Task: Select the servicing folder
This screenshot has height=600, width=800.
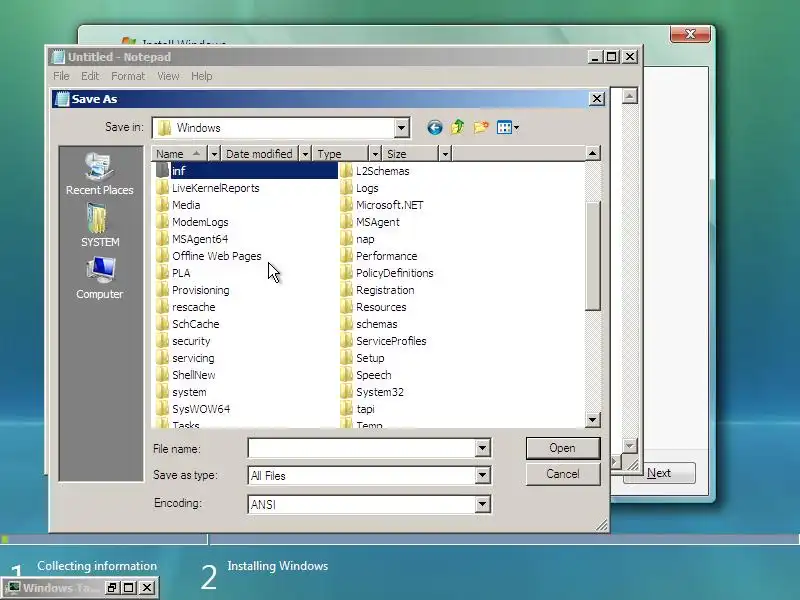Action: click(193, 358)
